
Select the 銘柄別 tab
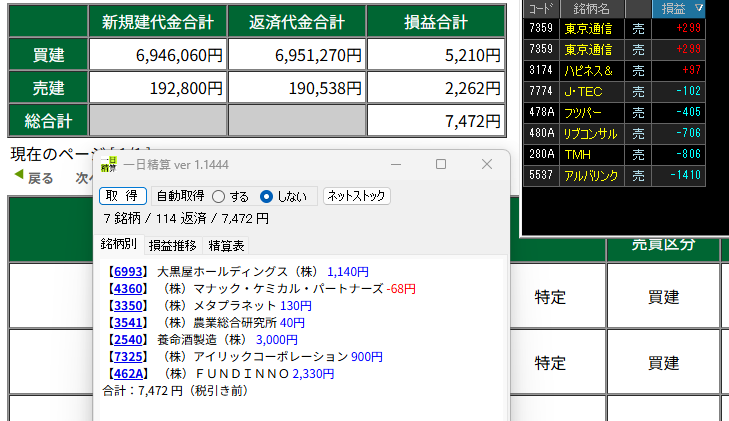[120, 245]
